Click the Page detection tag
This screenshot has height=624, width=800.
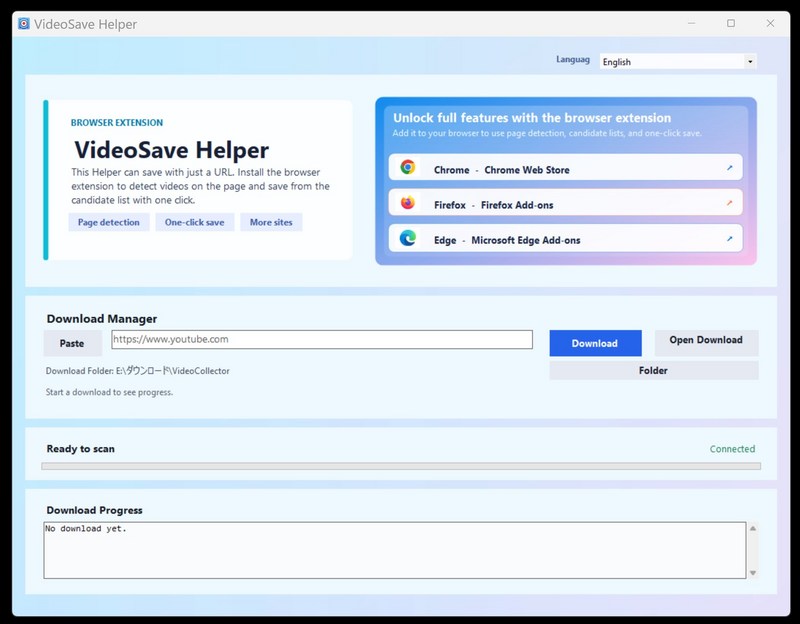click(x=109, y=222)
